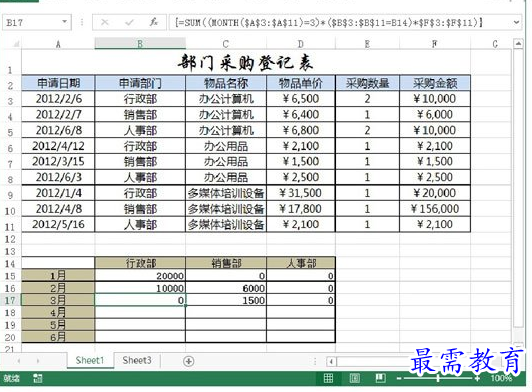Select summary cell showing 20000
Screen dimensions: 532x392
point(140,276)
